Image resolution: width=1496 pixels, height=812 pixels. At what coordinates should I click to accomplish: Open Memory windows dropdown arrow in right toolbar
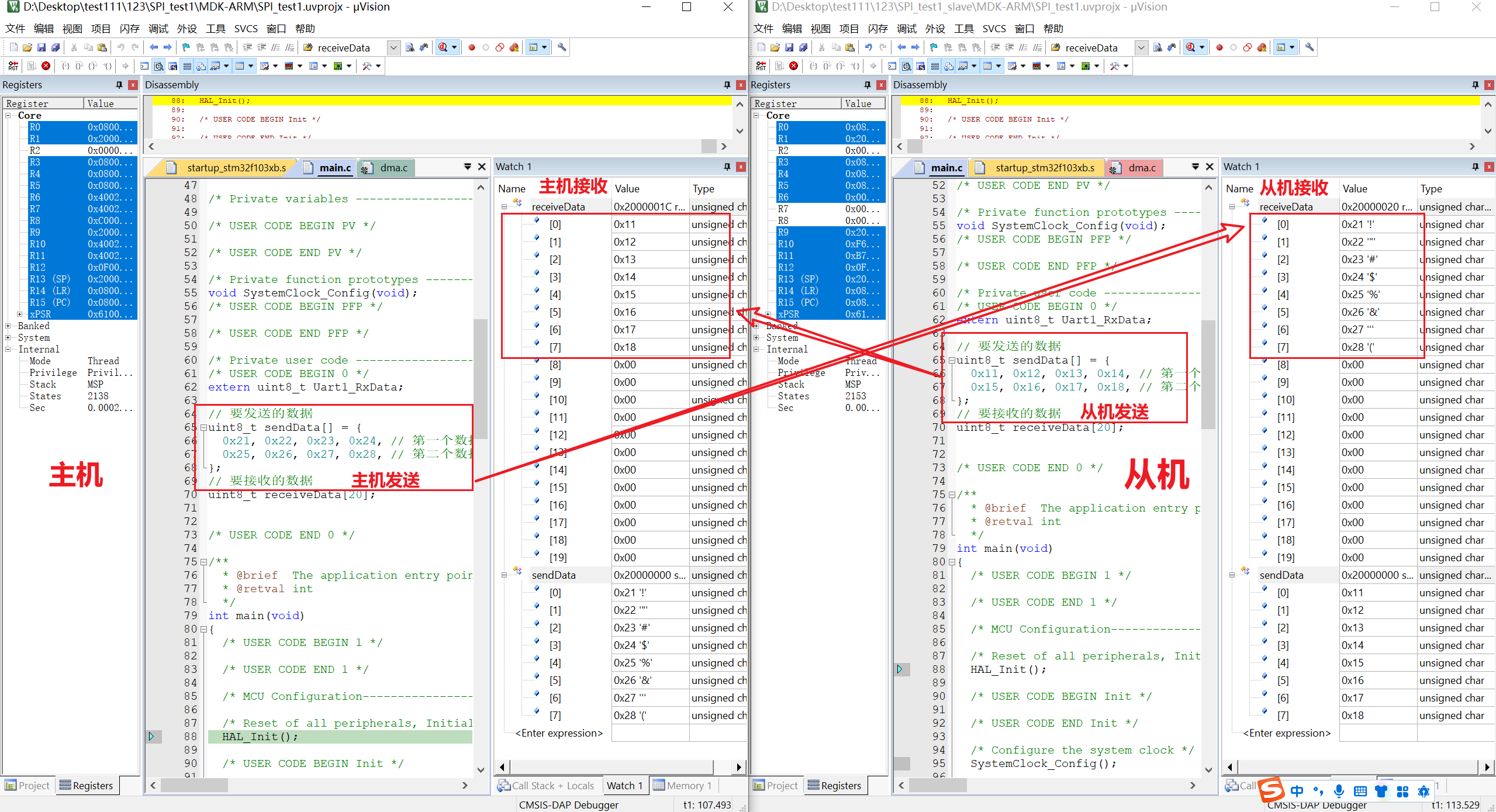999,66
